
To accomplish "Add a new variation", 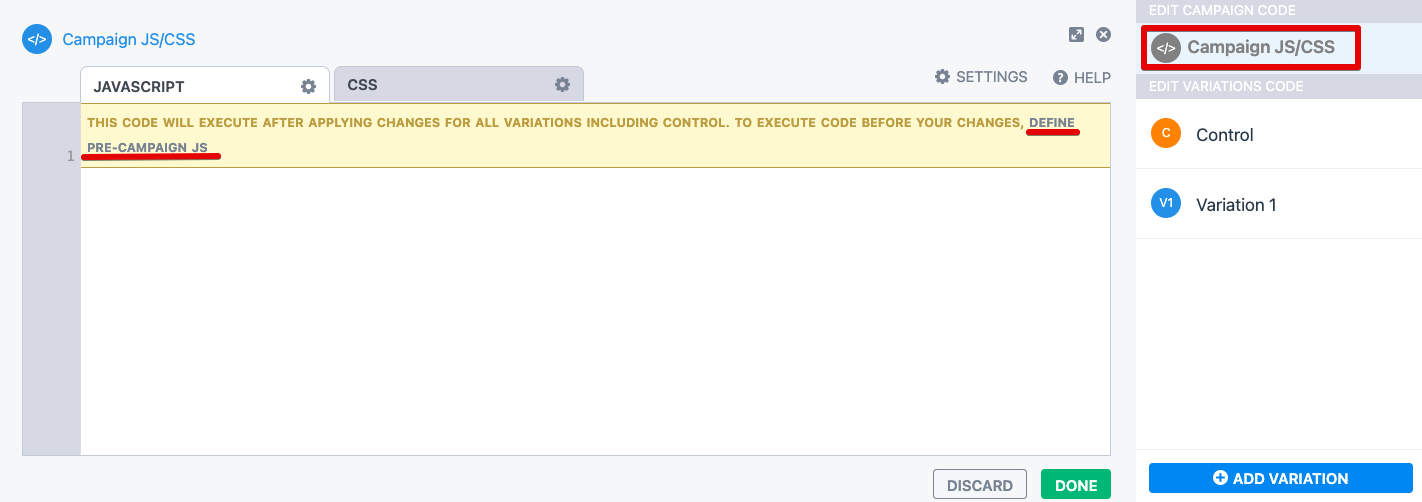I will [x=1280, y=478].
